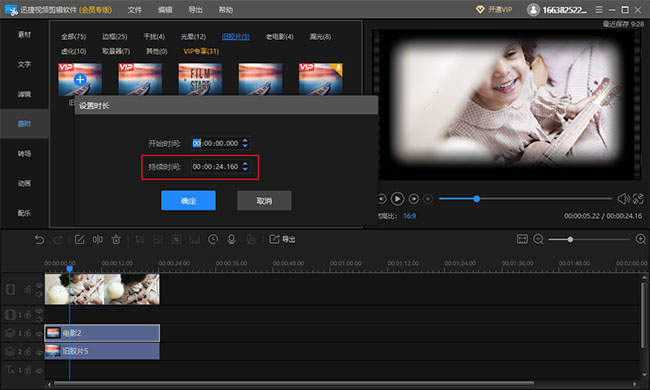Decrease start time with down arrow
Screen dimensions: 650x390
[245, 146]
